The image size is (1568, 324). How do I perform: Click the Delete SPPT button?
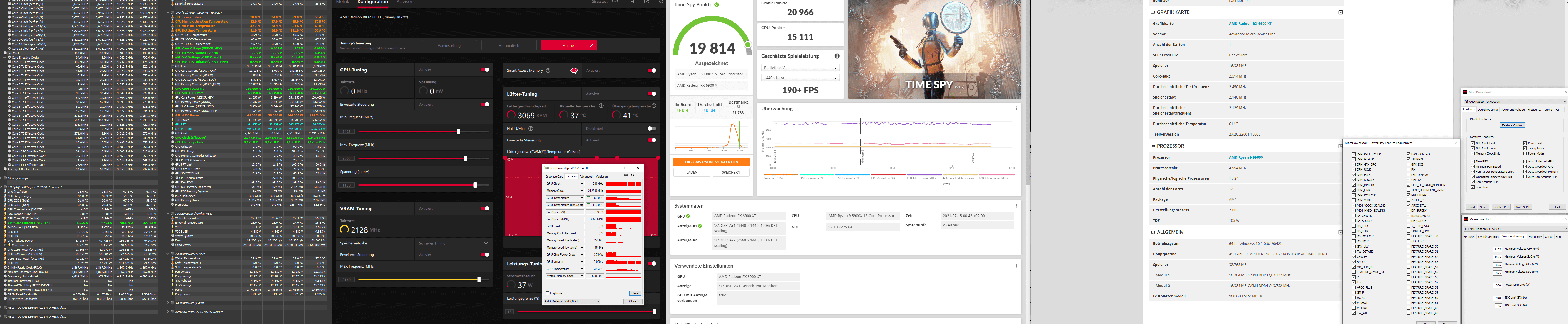point(1502,207)
